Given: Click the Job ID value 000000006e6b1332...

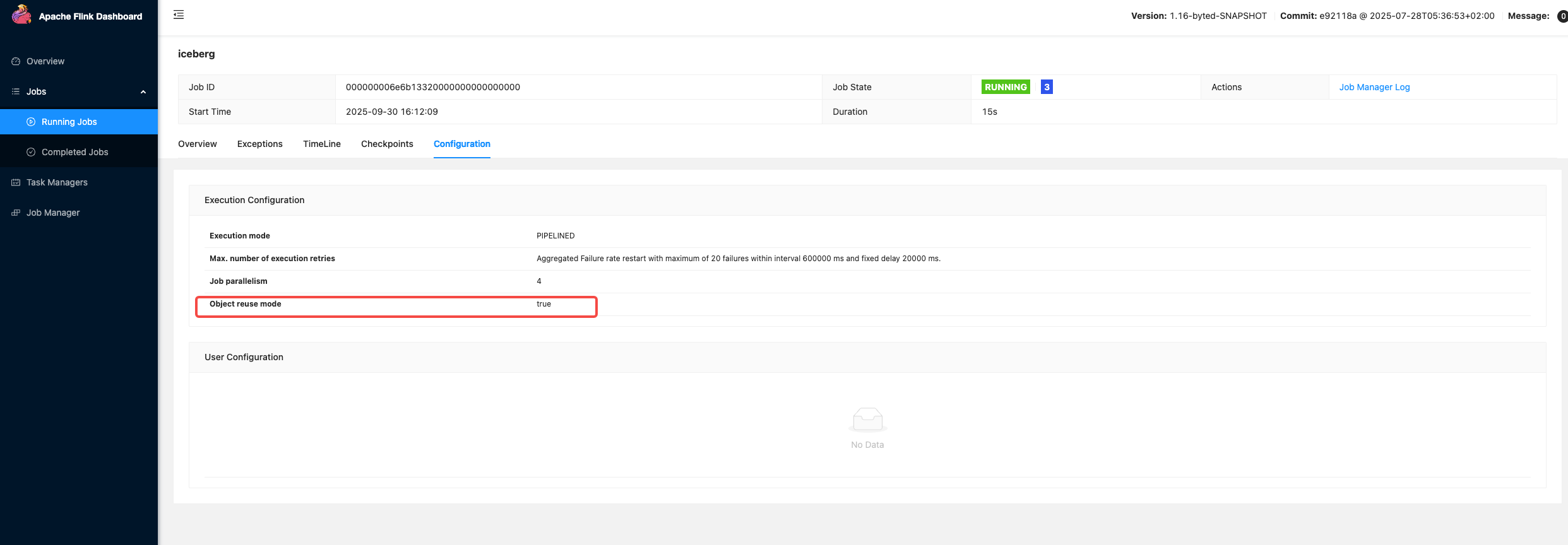Looking at the screenshot, I should point(433,87).
